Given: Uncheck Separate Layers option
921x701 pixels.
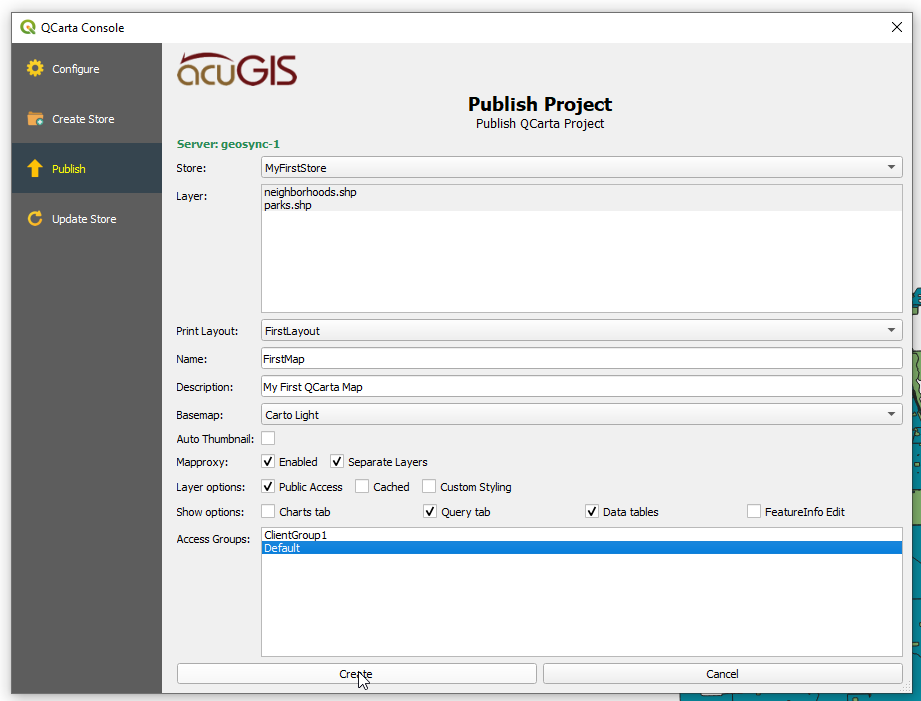Looking at the screenshot, I should (x=337, y=461).
